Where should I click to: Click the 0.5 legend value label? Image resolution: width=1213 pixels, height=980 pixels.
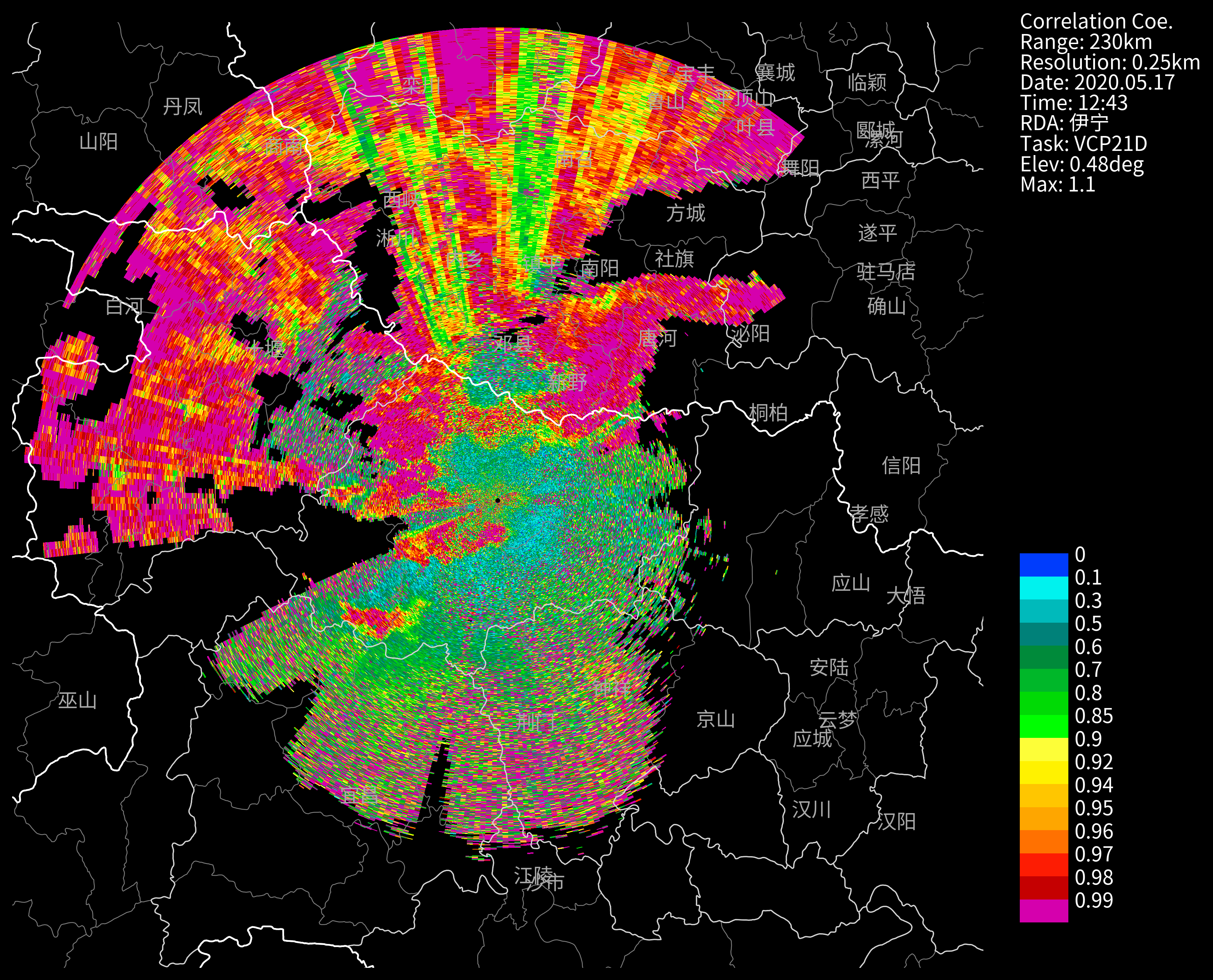tap(1088, 623)
